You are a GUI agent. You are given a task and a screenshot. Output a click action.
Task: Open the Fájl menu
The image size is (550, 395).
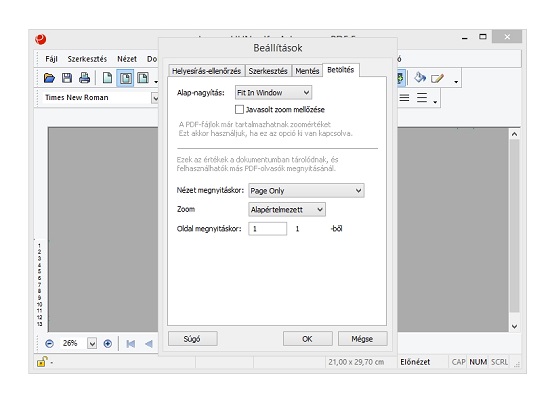point(51,59)
